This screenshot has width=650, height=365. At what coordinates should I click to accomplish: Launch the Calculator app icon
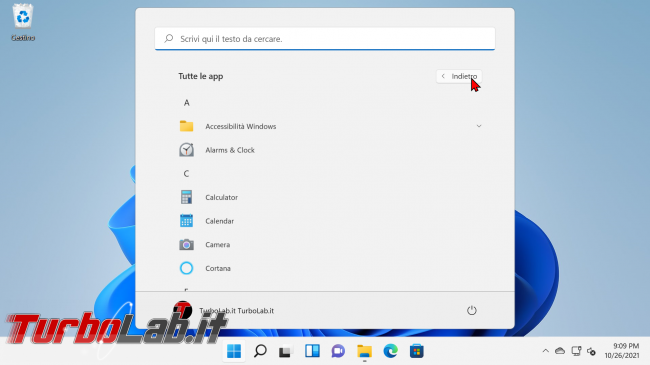(x=187, y=197)
